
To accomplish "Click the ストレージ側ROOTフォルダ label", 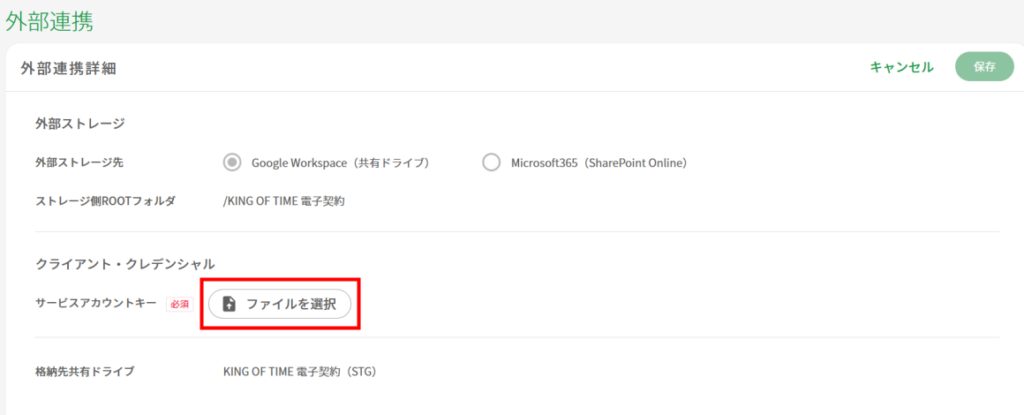I will [x=105, y=201].
